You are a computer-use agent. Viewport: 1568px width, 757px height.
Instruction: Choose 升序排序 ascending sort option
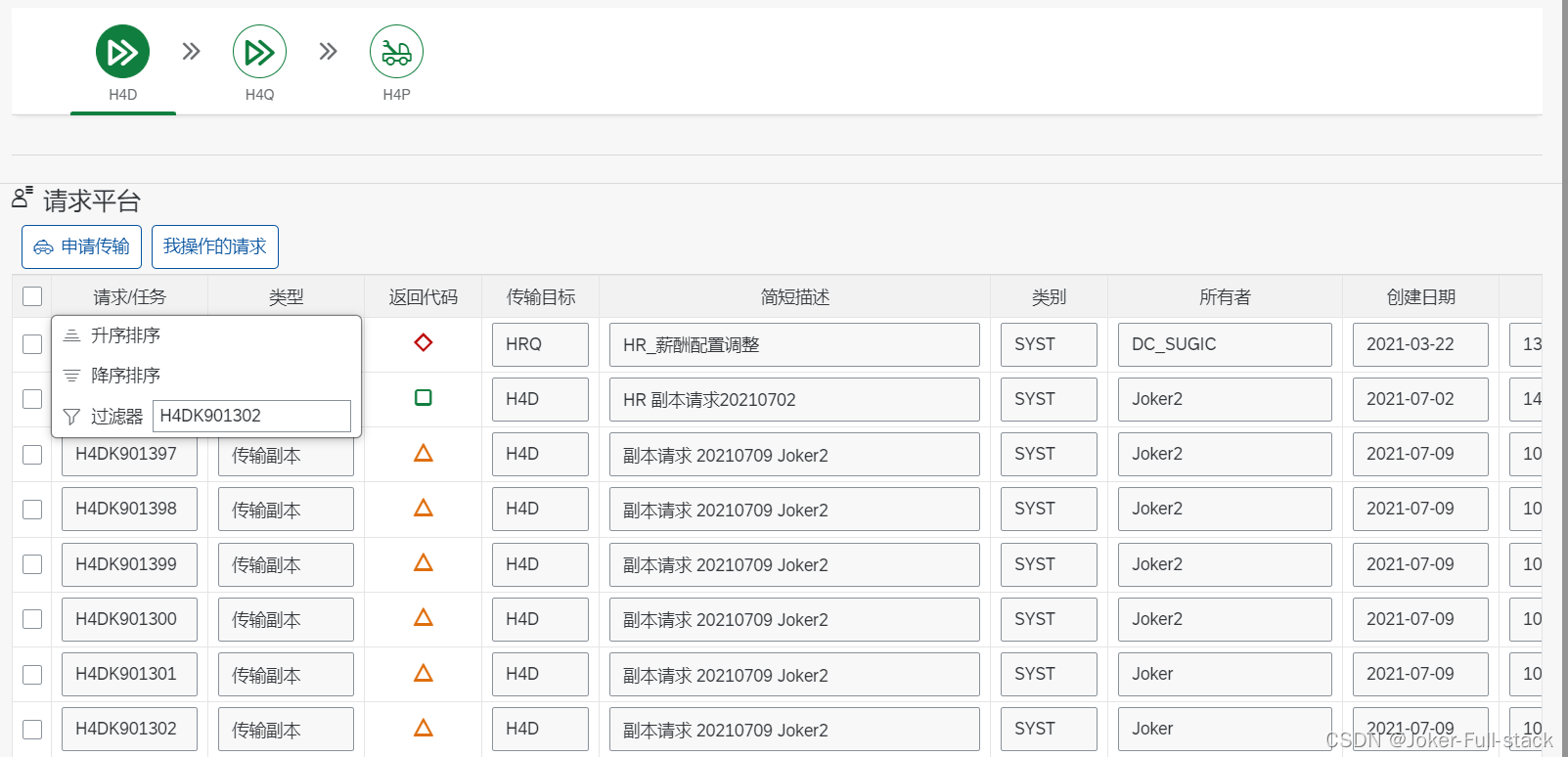[x=206, y=335]
